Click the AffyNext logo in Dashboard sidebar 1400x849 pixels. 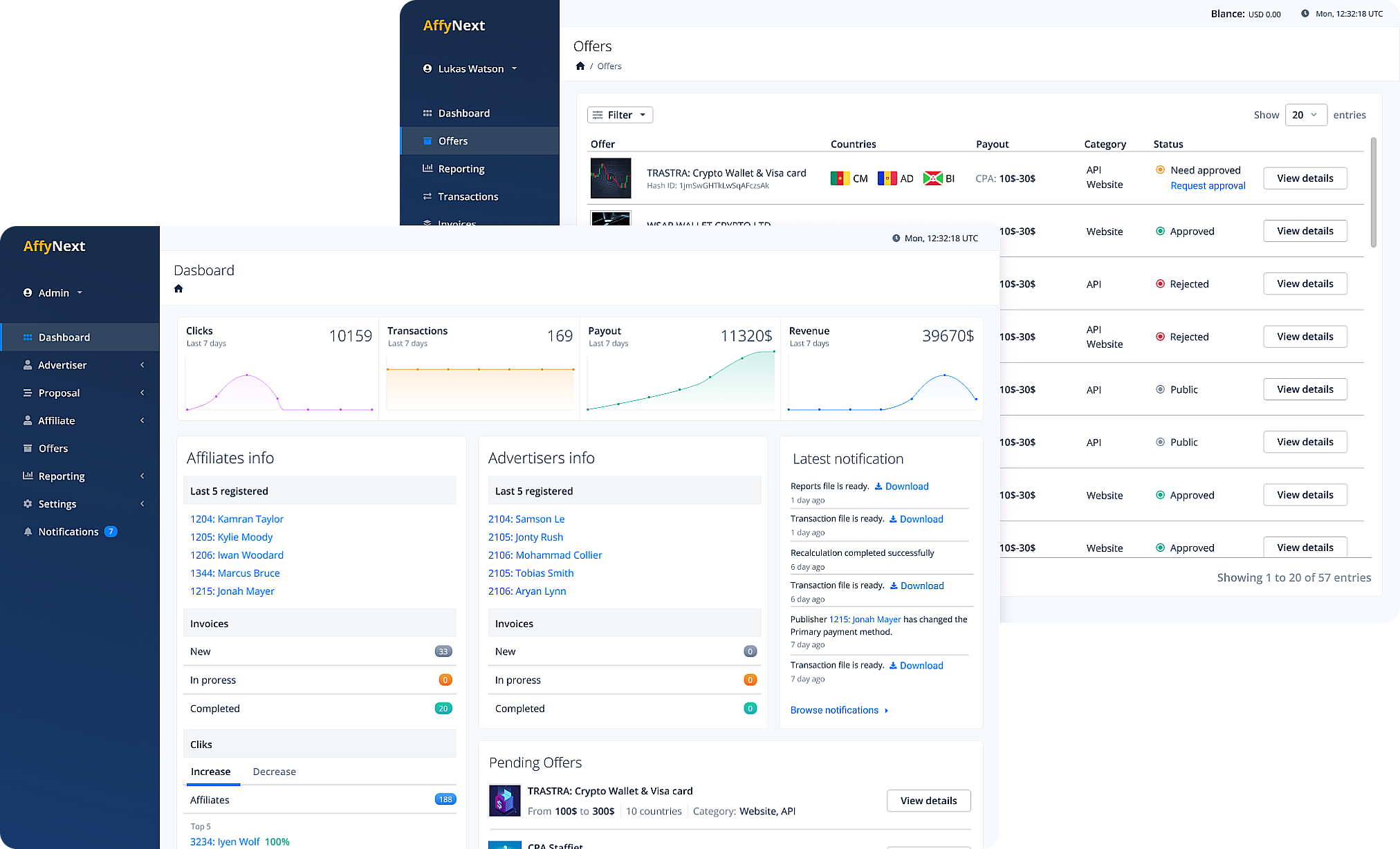click(54, 246)
